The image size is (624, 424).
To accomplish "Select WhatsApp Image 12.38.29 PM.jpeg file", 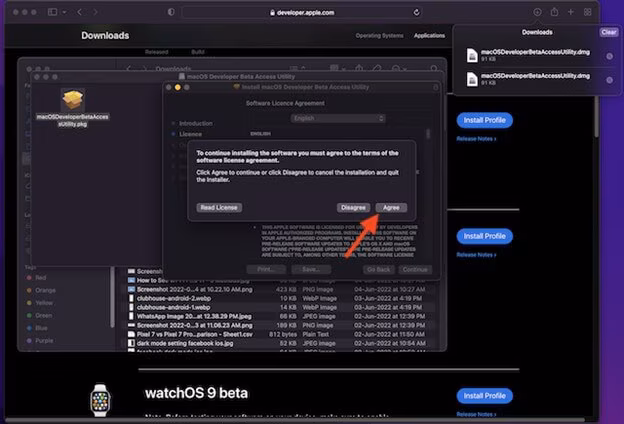I will [278, 317].
